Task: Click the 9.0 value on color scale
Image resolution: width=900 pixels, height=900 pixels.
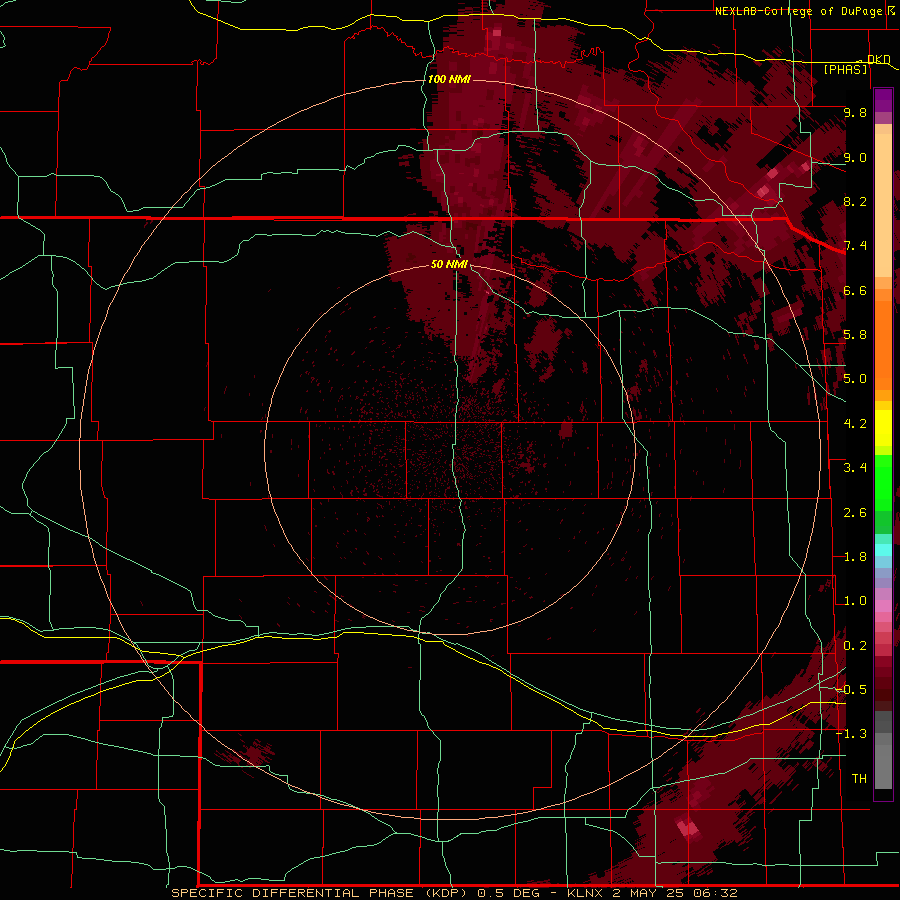Action: (x=855, y=157)
